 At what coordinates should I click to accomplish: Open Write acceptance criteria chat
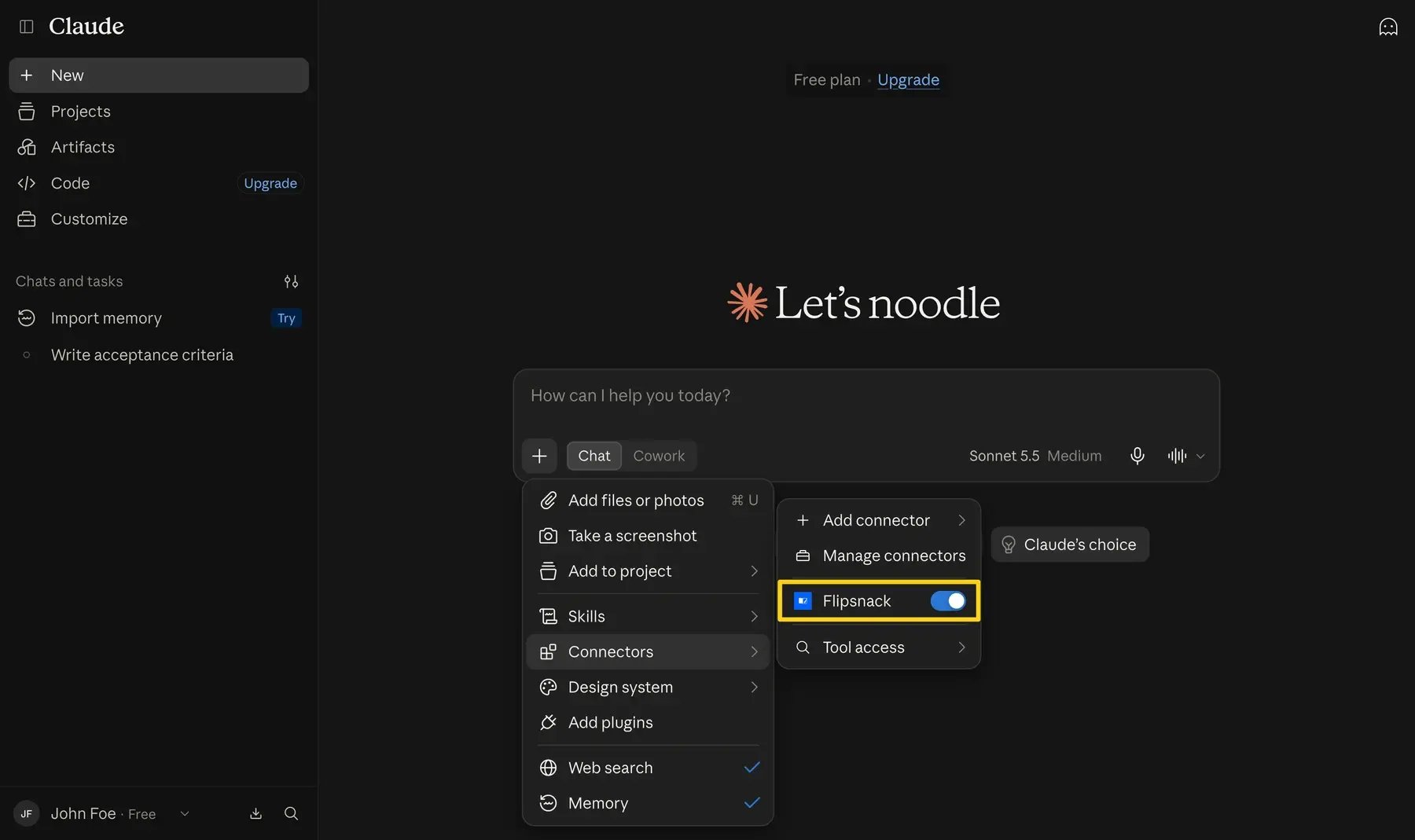click(x=159, y=355)
